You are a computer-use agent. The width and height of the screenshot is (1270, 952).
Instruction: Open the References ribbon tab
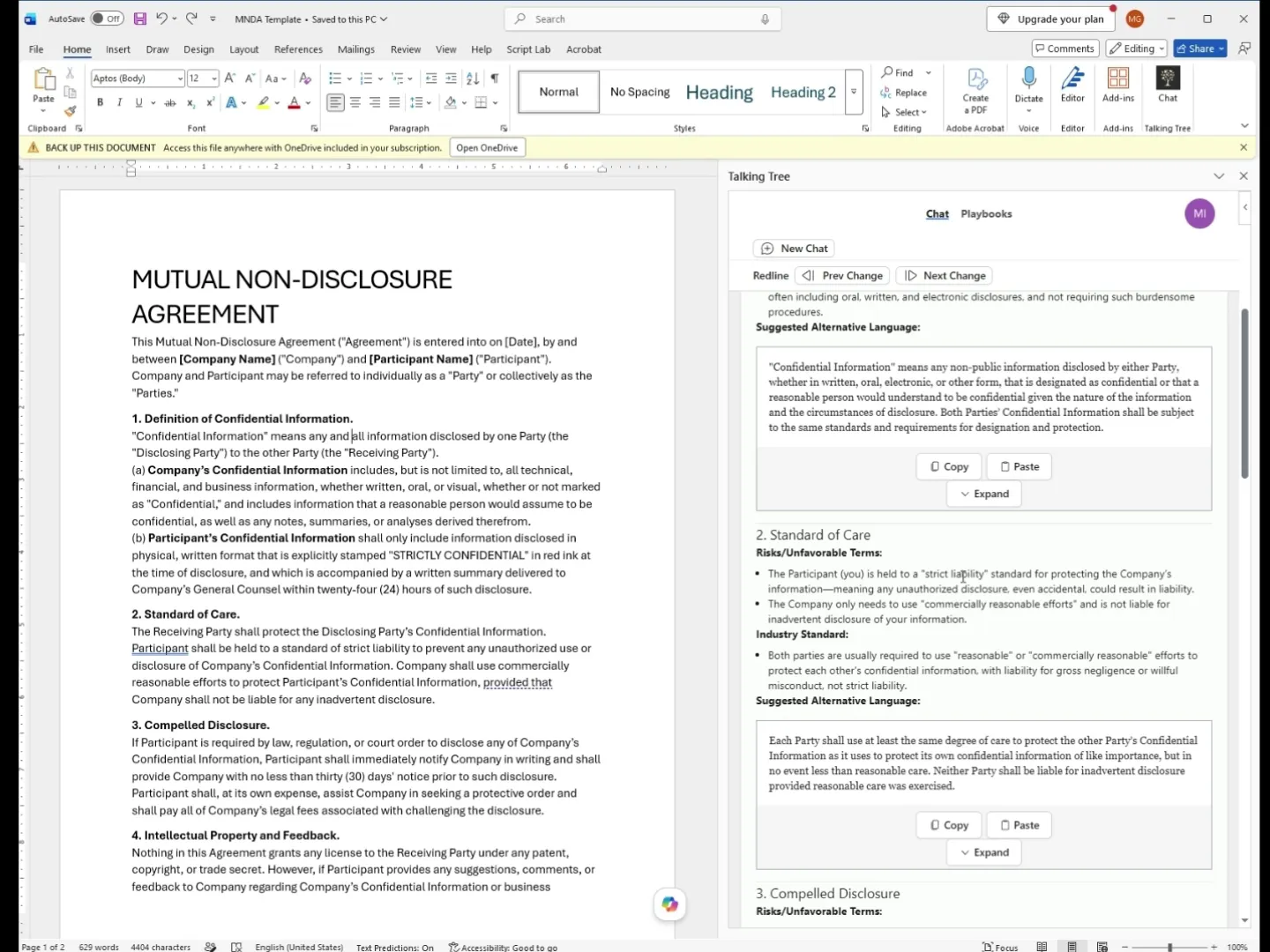point(298,49)
